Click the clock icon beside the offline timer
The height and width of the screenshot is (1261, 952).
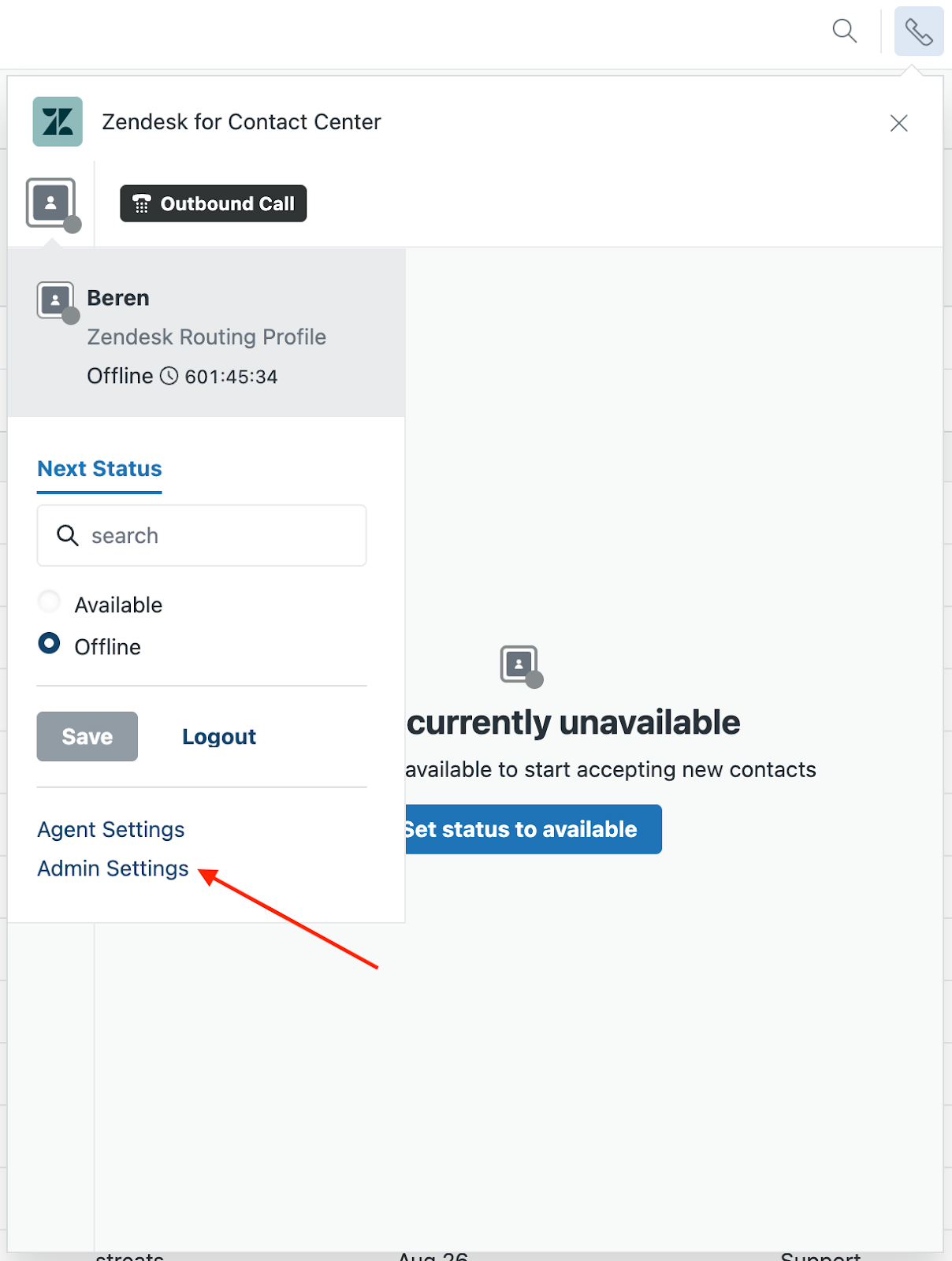pos(169,376)
